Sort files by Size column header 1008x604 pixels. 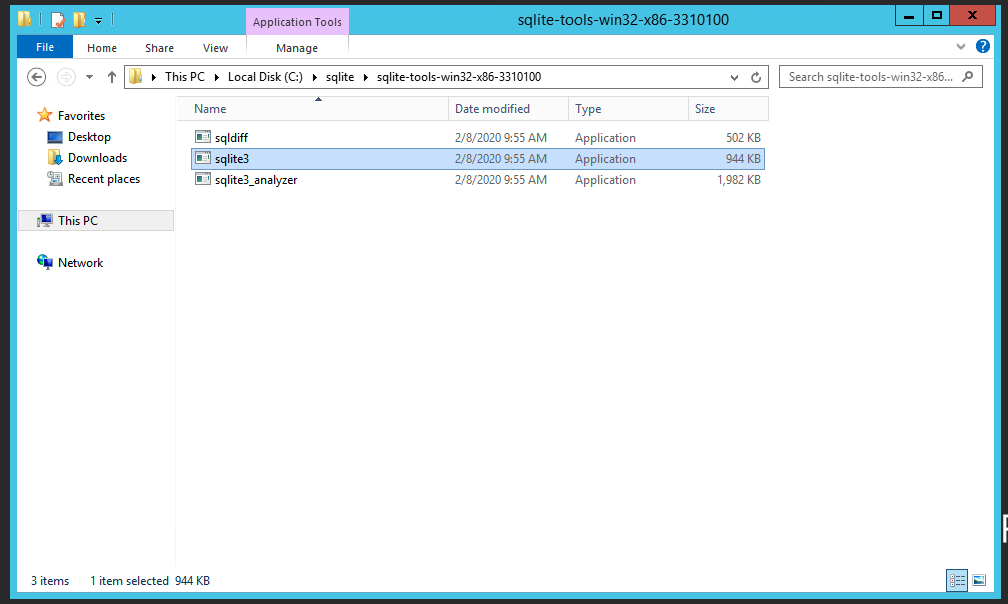[x=728, y=109]
